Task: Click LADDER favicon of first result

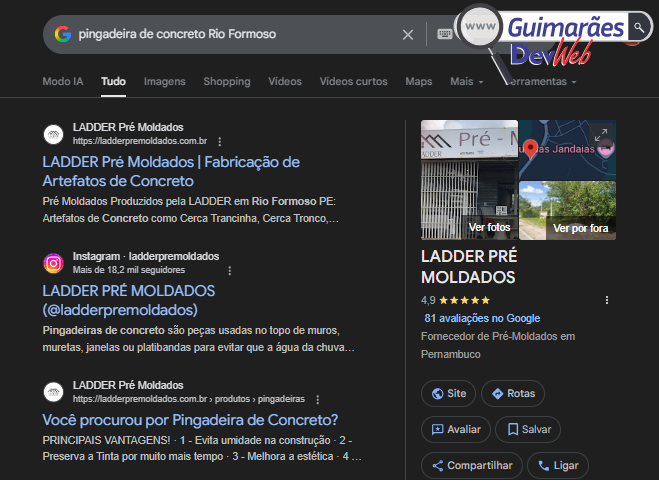Action: (53, 134)
